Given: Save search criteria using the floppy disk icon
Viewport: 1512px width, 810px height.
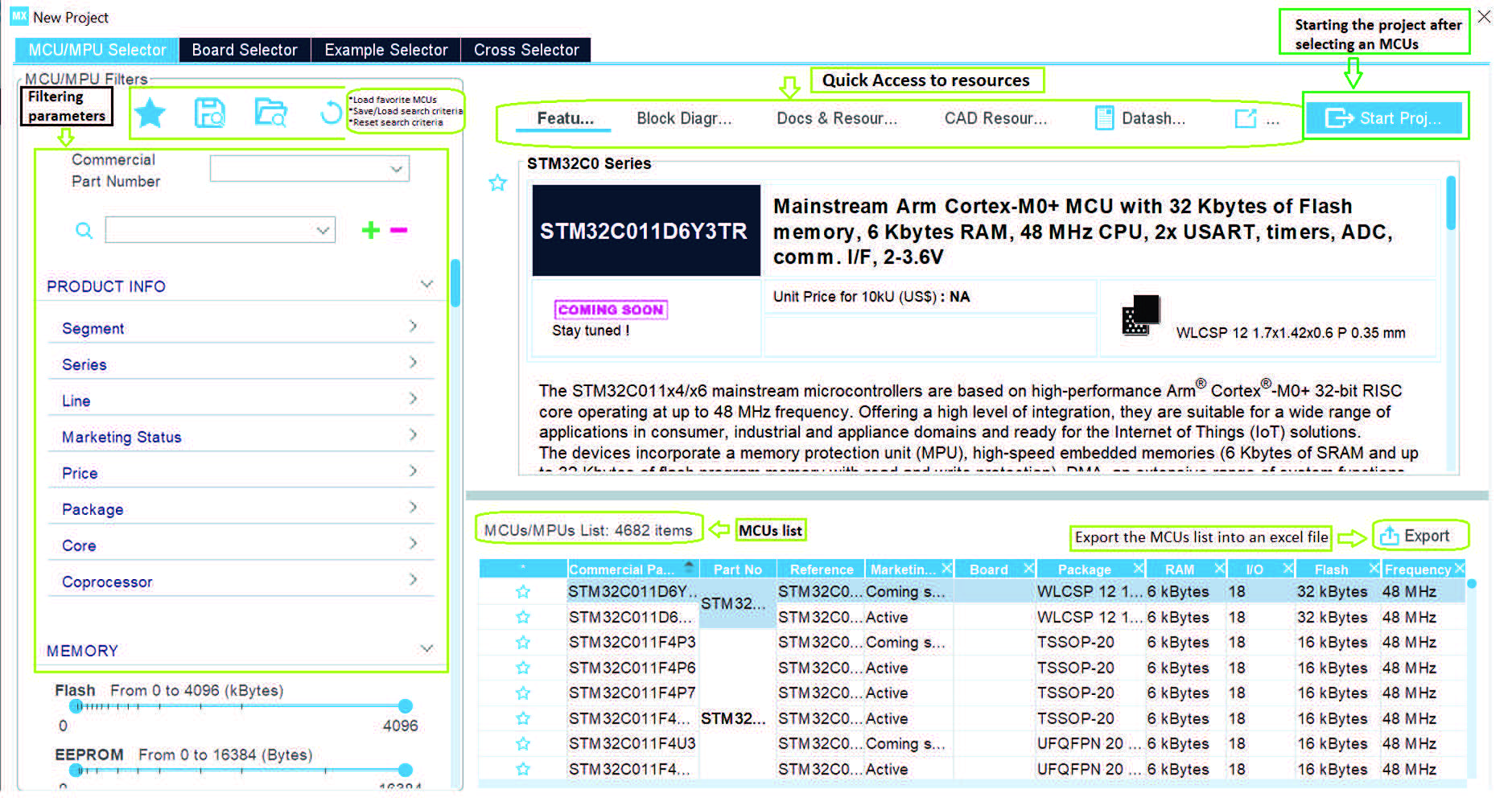Looking at the screenshot, I should (209, 113).
